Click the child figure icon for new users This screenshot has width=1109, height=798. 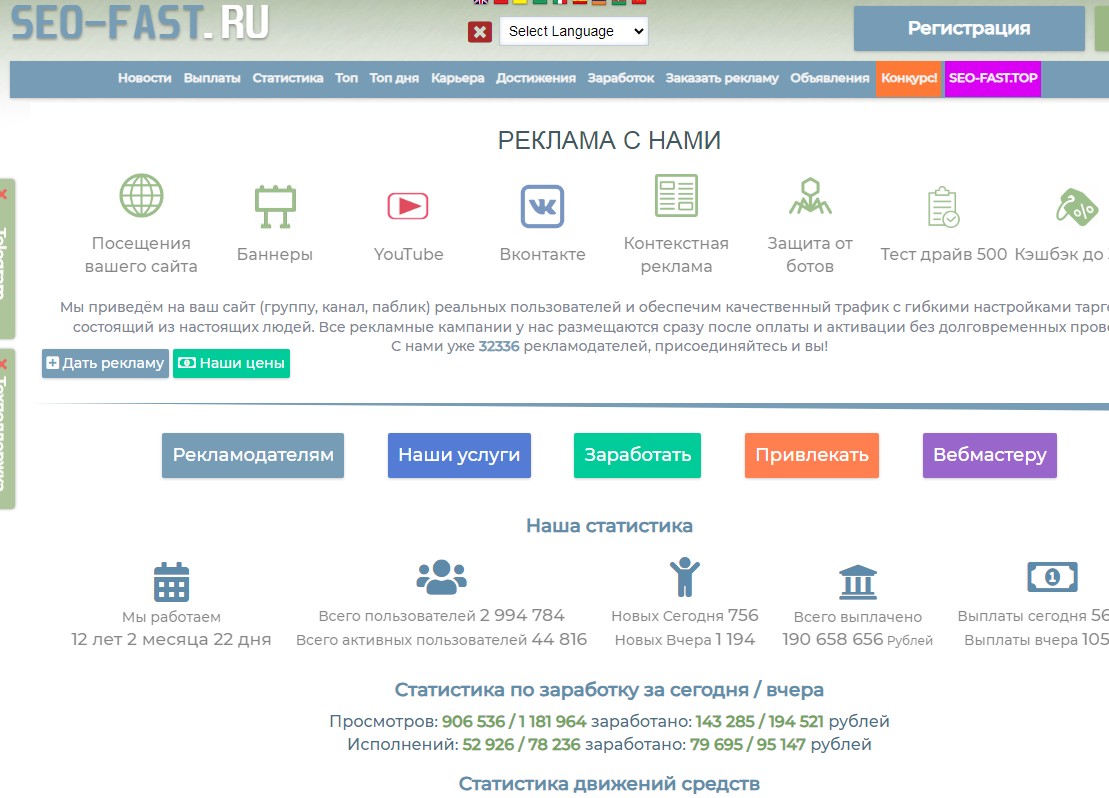685,577
